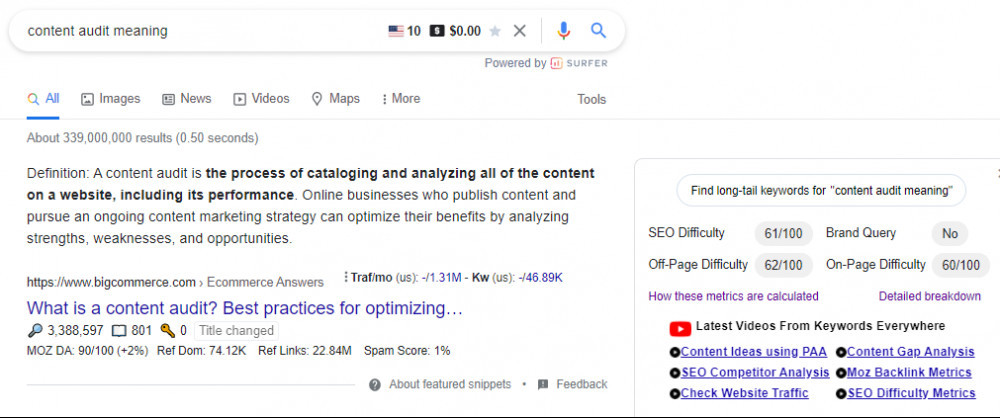Click inside the search query text field

[x=200, y=31]
